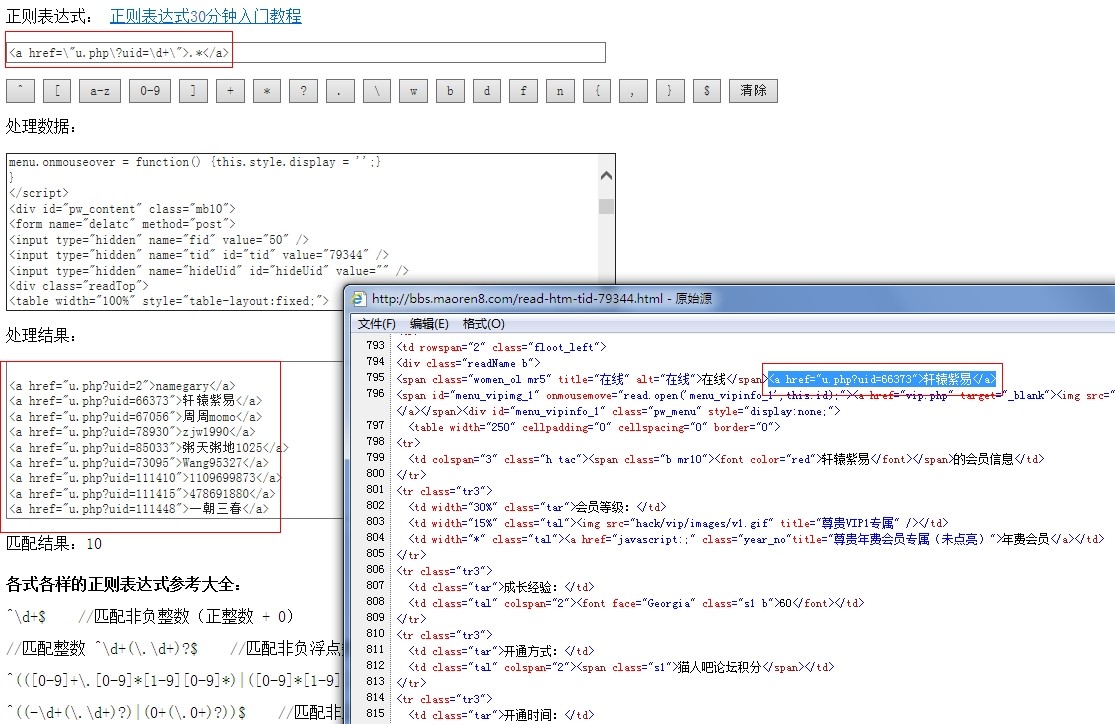This screenshot has width=1115, height=724.
Task: Insert the [ opening bracket button
Action: (x=57, y=91)
